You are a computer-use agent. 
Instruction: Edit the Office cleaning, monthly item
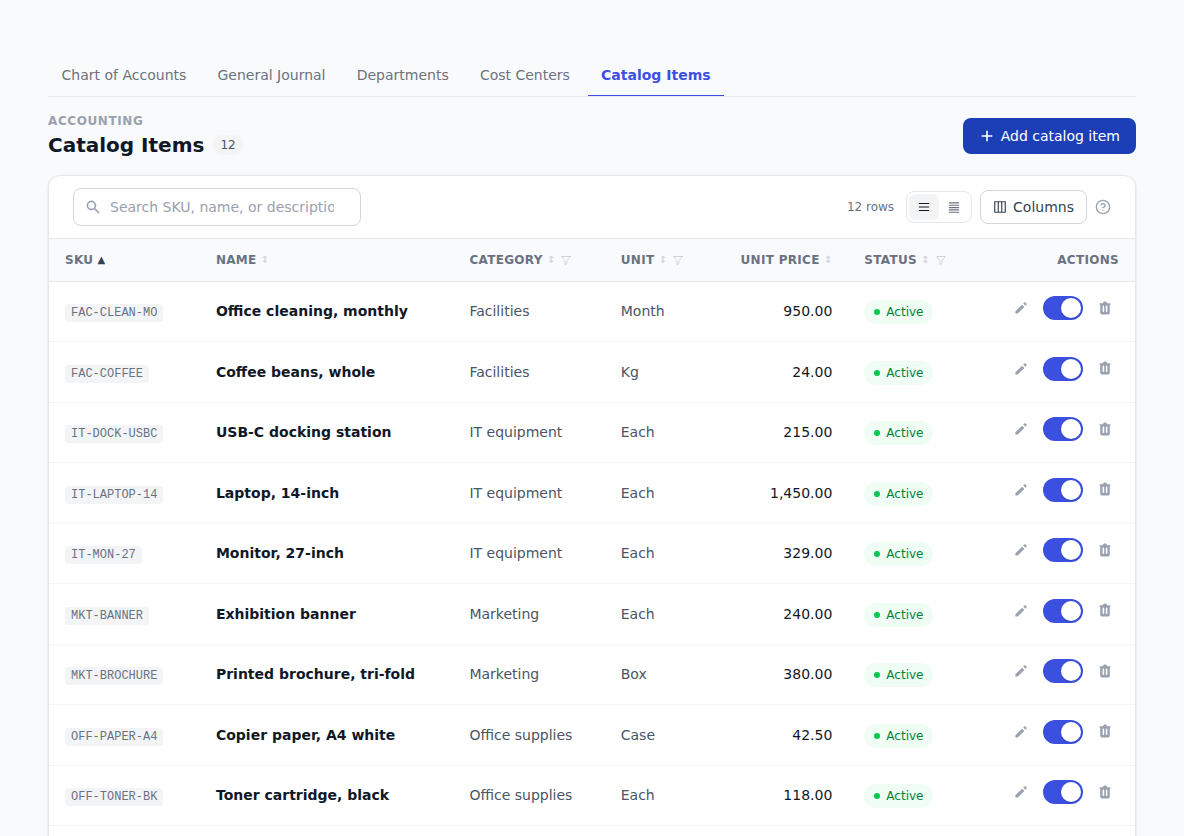[1020, 308]
